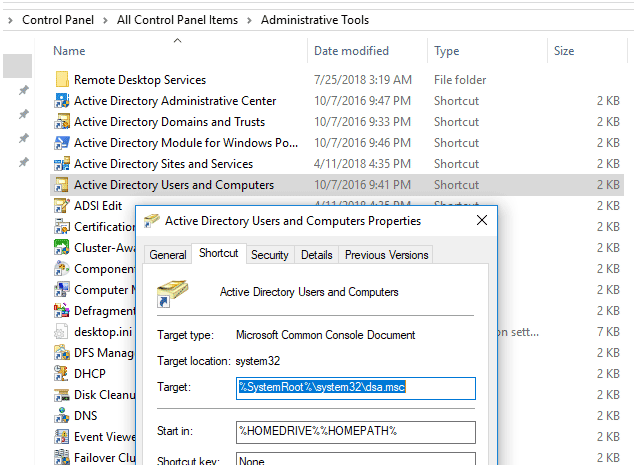Click the Defragment and Optimize Drives icon
This screenshot has width=643, height=470.
62,310
